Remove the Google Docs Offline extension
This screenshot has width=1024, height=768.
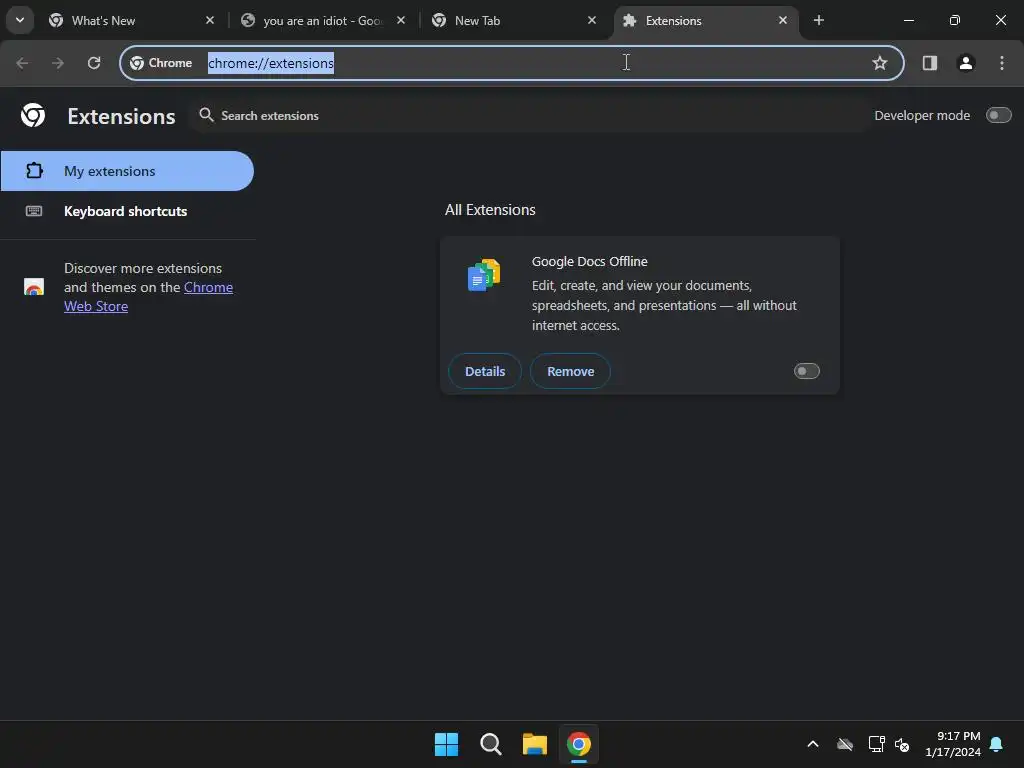click(x=570, y=371)
